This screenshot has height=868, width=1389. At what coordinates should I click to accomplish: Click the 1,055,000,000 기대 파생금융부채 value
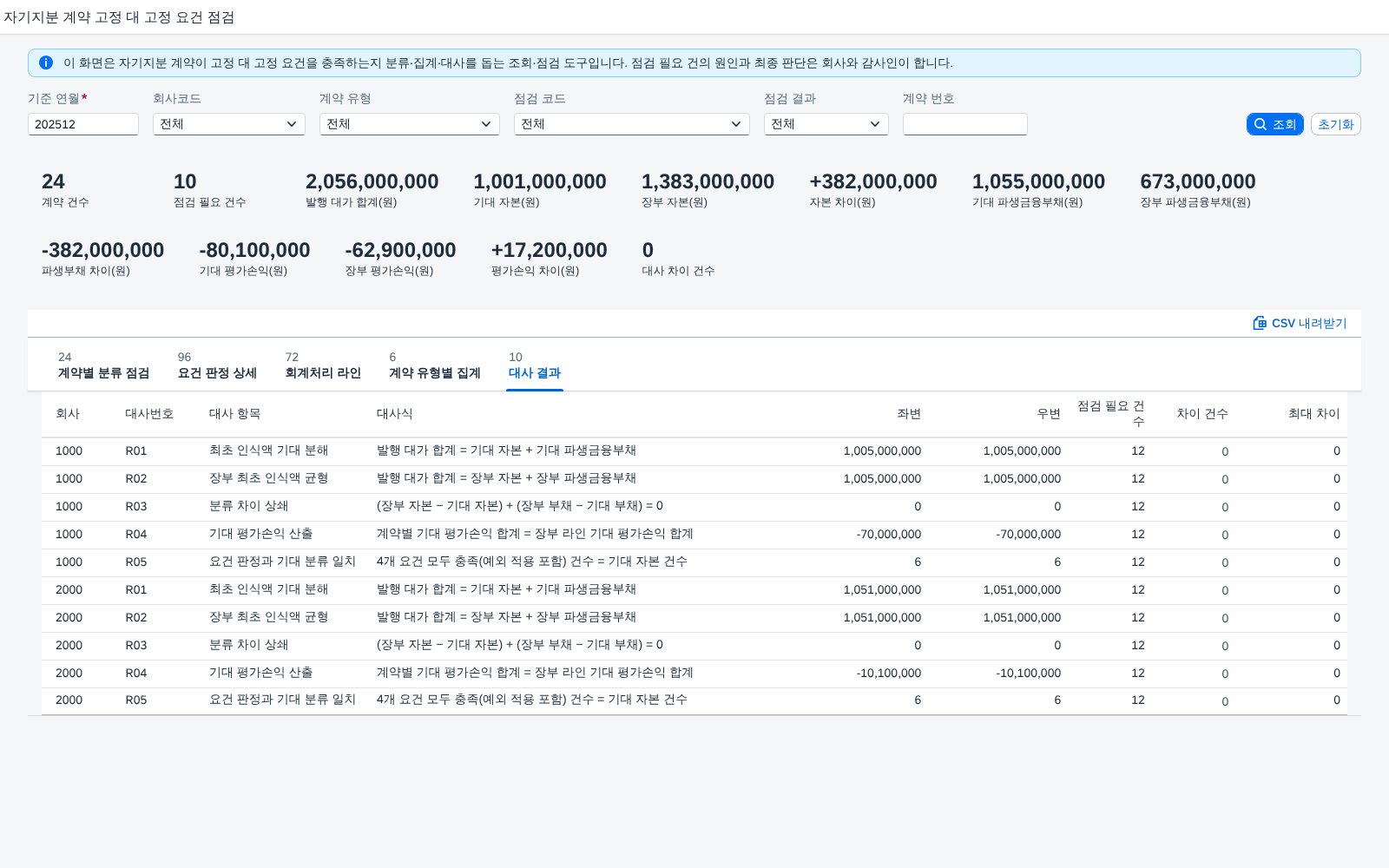(1038, 181)
